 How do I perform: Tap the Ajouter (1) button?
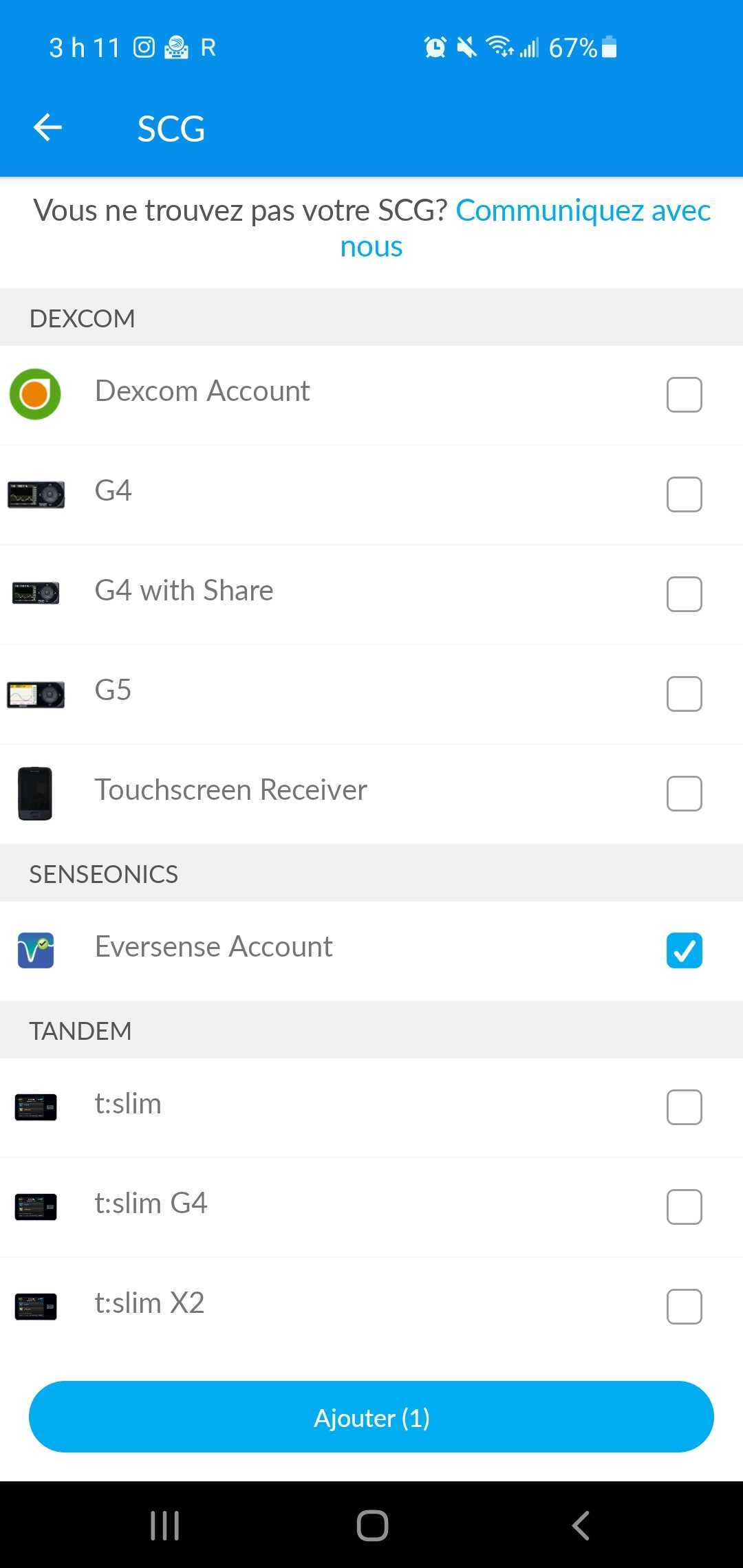click(x=371, y=1417)
